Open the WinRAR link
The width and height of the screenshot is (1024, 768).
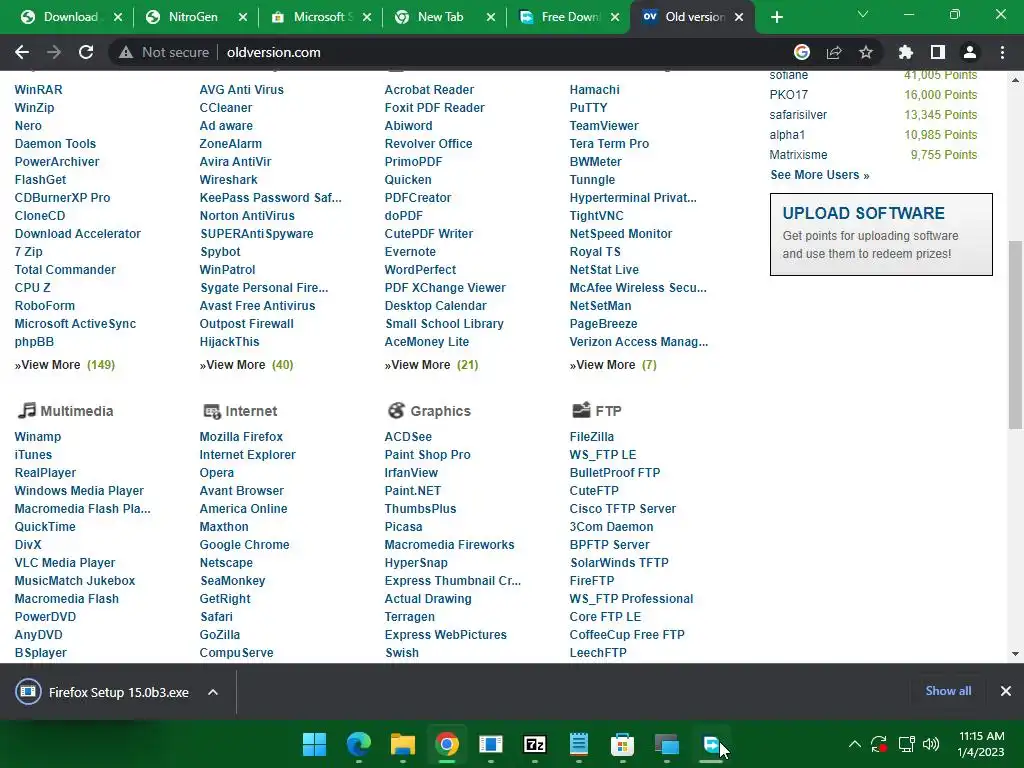[x=39, y=89]
